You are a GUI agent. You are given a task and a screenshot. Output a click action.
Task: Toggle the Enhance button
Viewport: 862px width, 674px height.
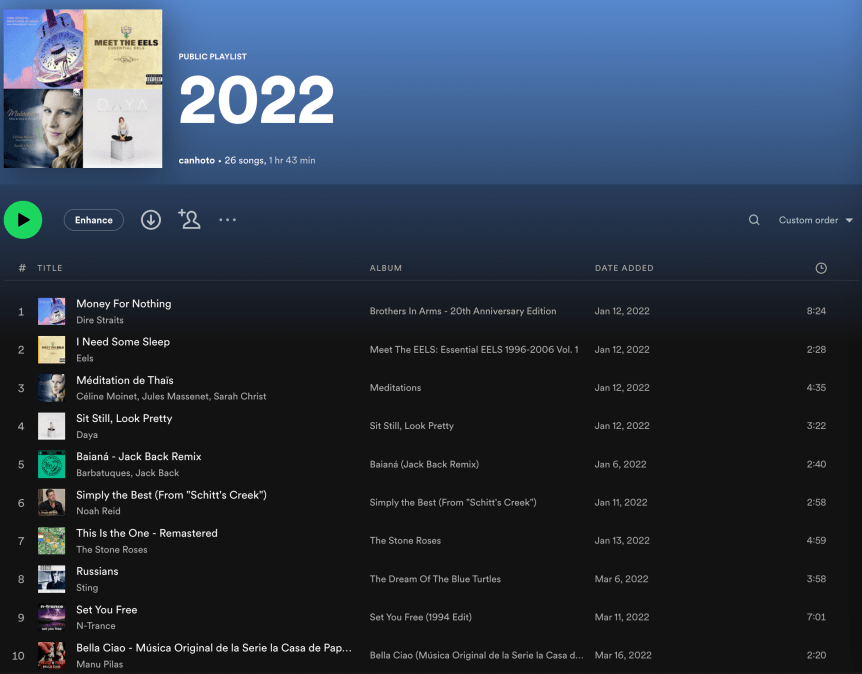click(94, 220)
